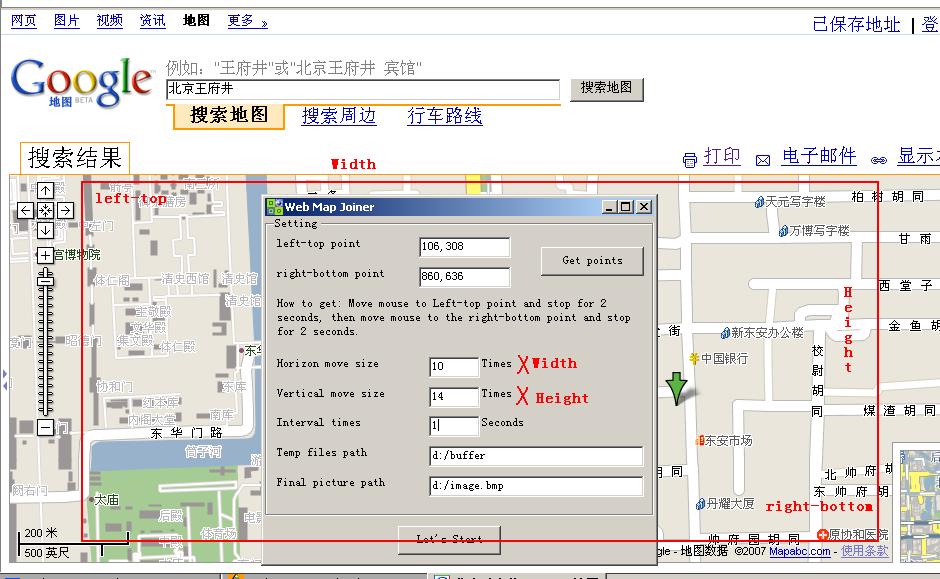Screen dimensions: 940x579
Task: Click the 新东安办公楼 building icon on map
Action: (x=725, y=333)
